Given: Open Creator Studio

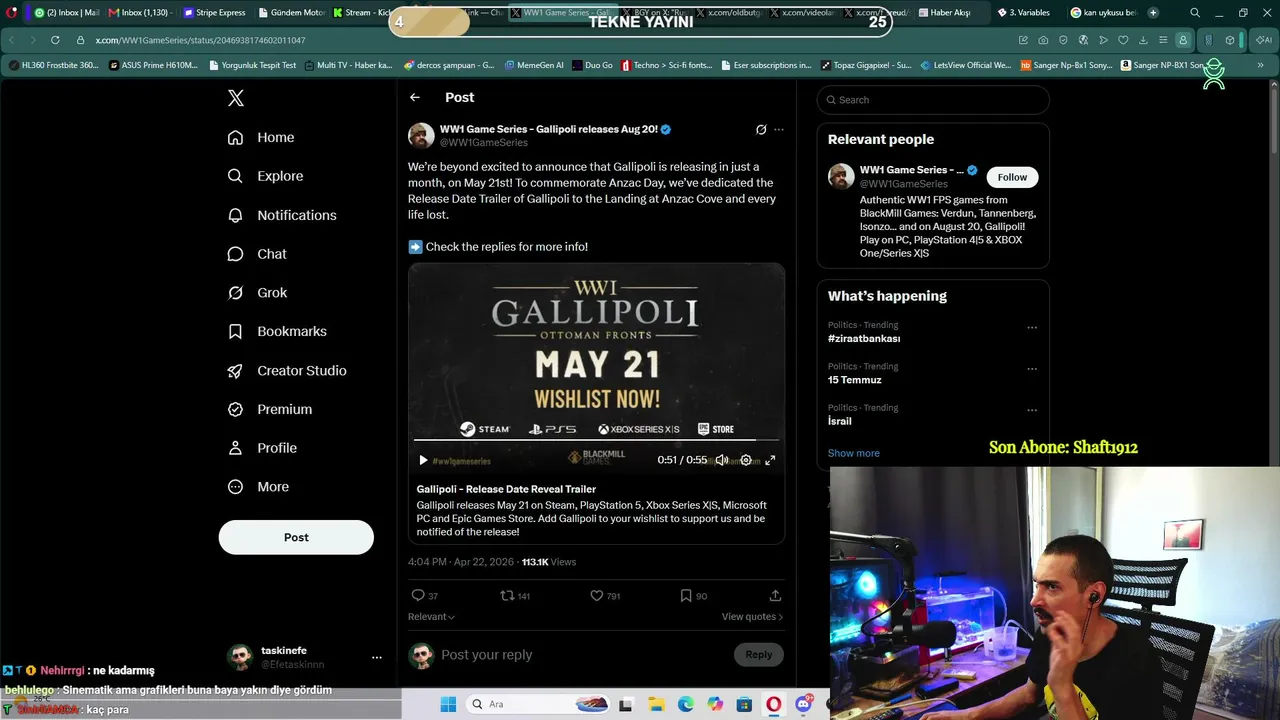Looking at the screenshot, I should [x=287, y=370].
